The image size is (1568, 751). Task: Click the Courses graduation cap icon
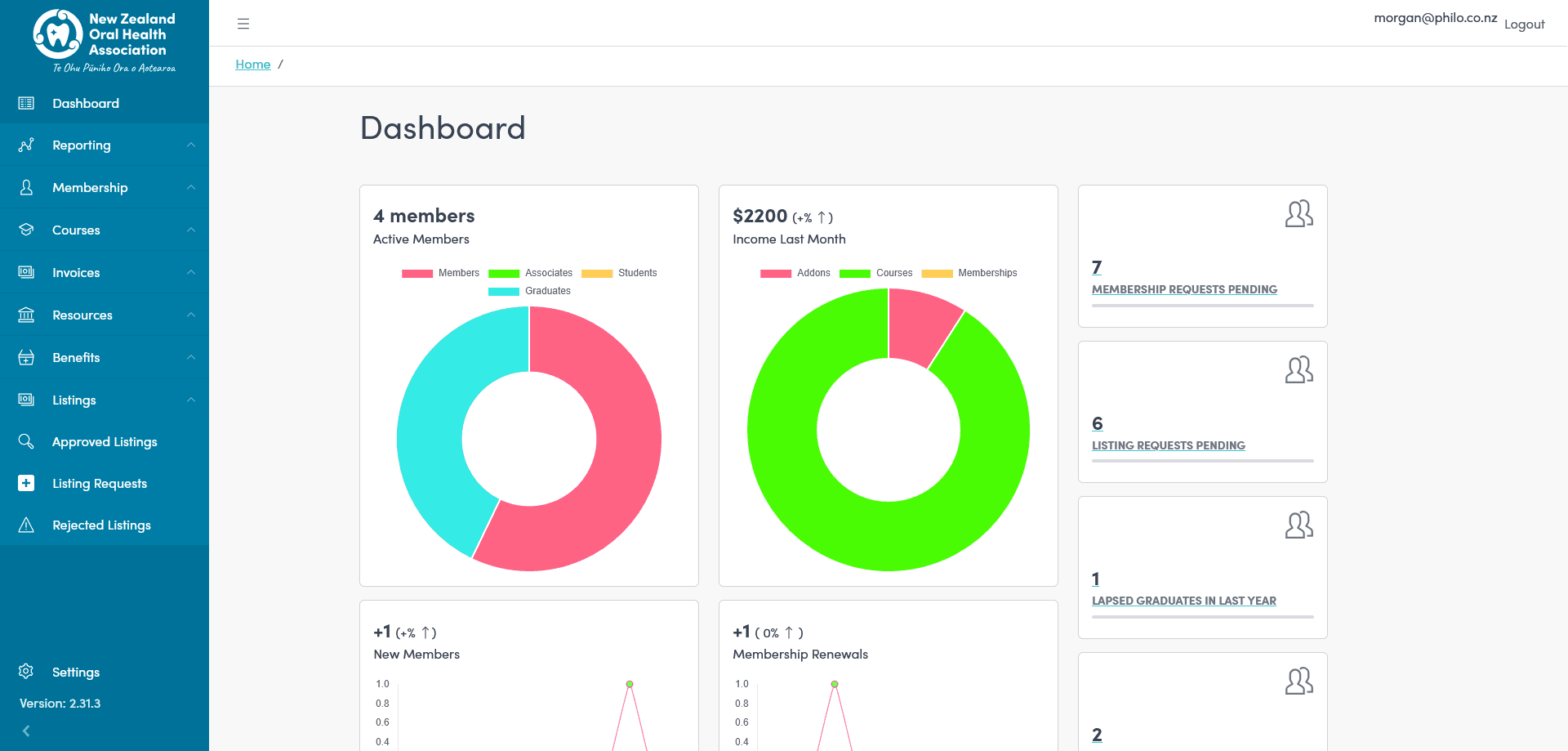(x=26, y=230)
